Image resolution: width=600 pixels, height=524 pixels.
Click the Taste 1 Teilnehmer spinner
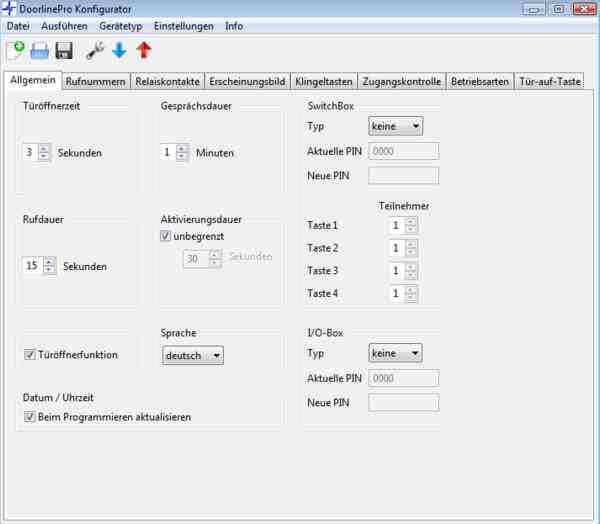pyautogui.click(x=403, y=225)
